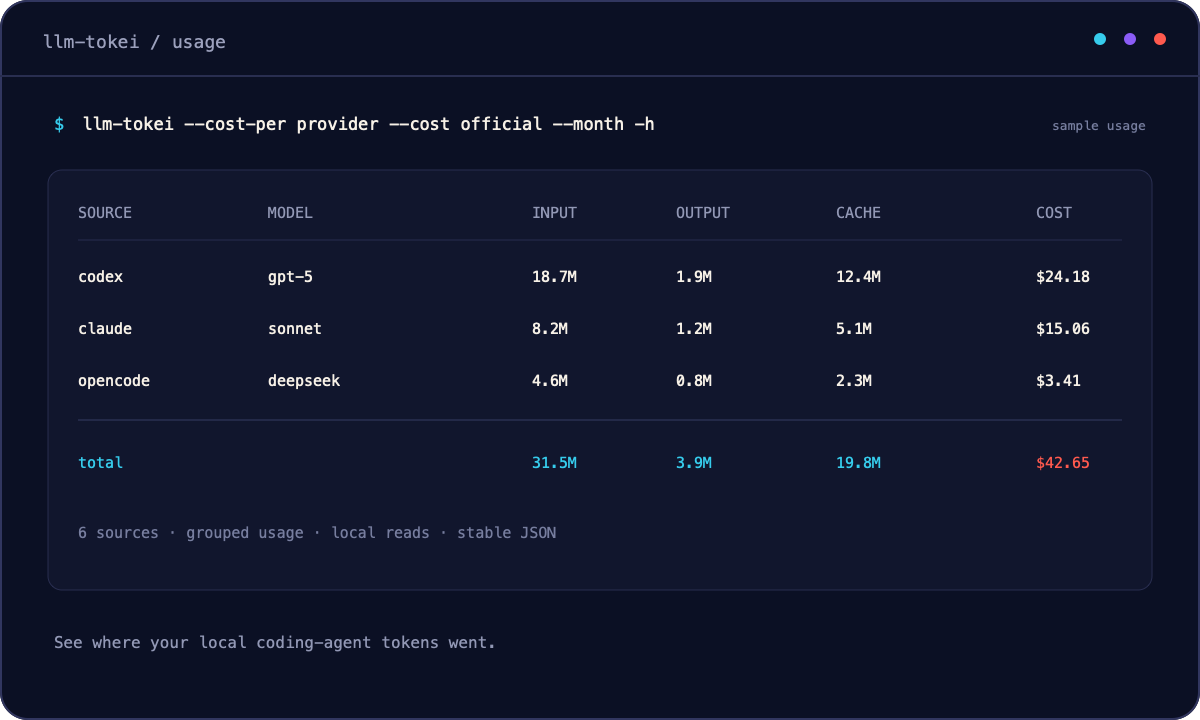Click the $3.41 cost value

[x=1058, y=381]
